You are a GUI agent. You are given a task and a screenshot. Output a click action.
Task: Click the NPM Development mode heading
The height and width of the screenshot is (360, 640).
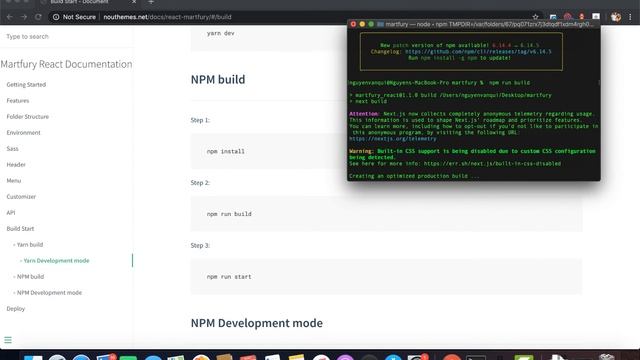click(257, 323)
